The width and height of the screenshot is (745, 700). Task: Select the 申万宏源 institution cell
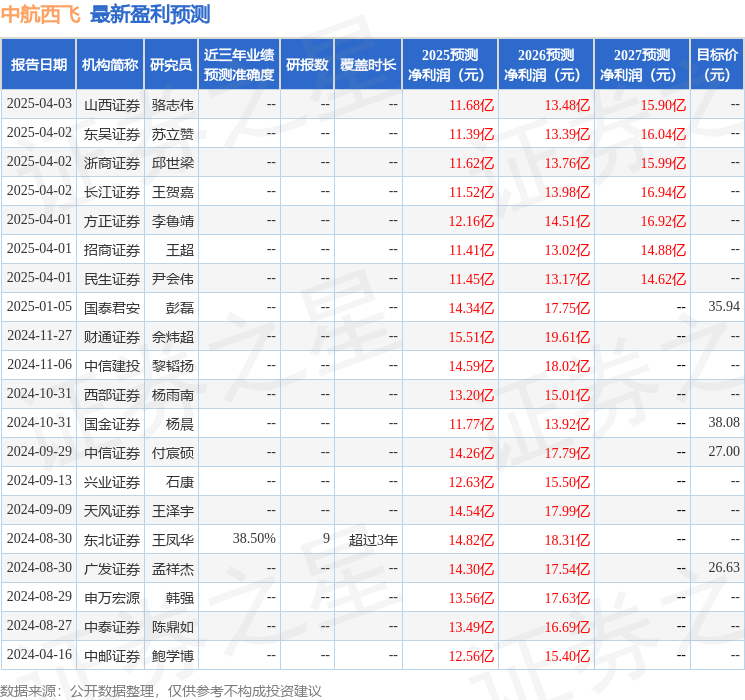(112, 598)
